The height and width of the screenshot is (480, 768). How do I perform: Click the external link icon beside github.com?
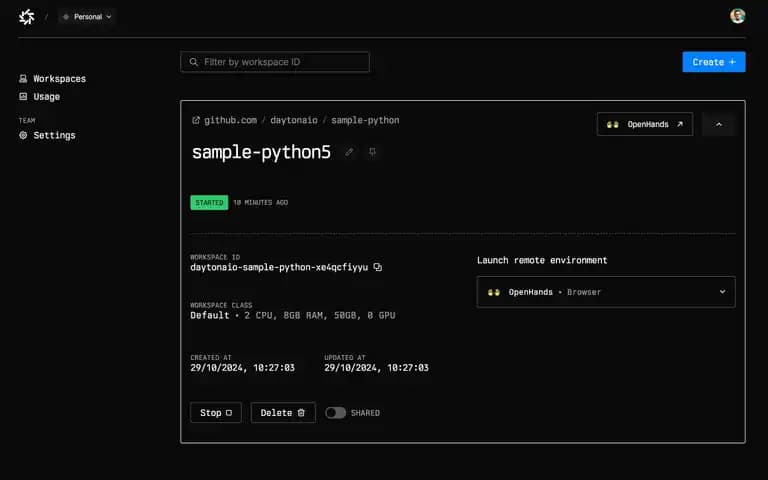coord(196,120)
